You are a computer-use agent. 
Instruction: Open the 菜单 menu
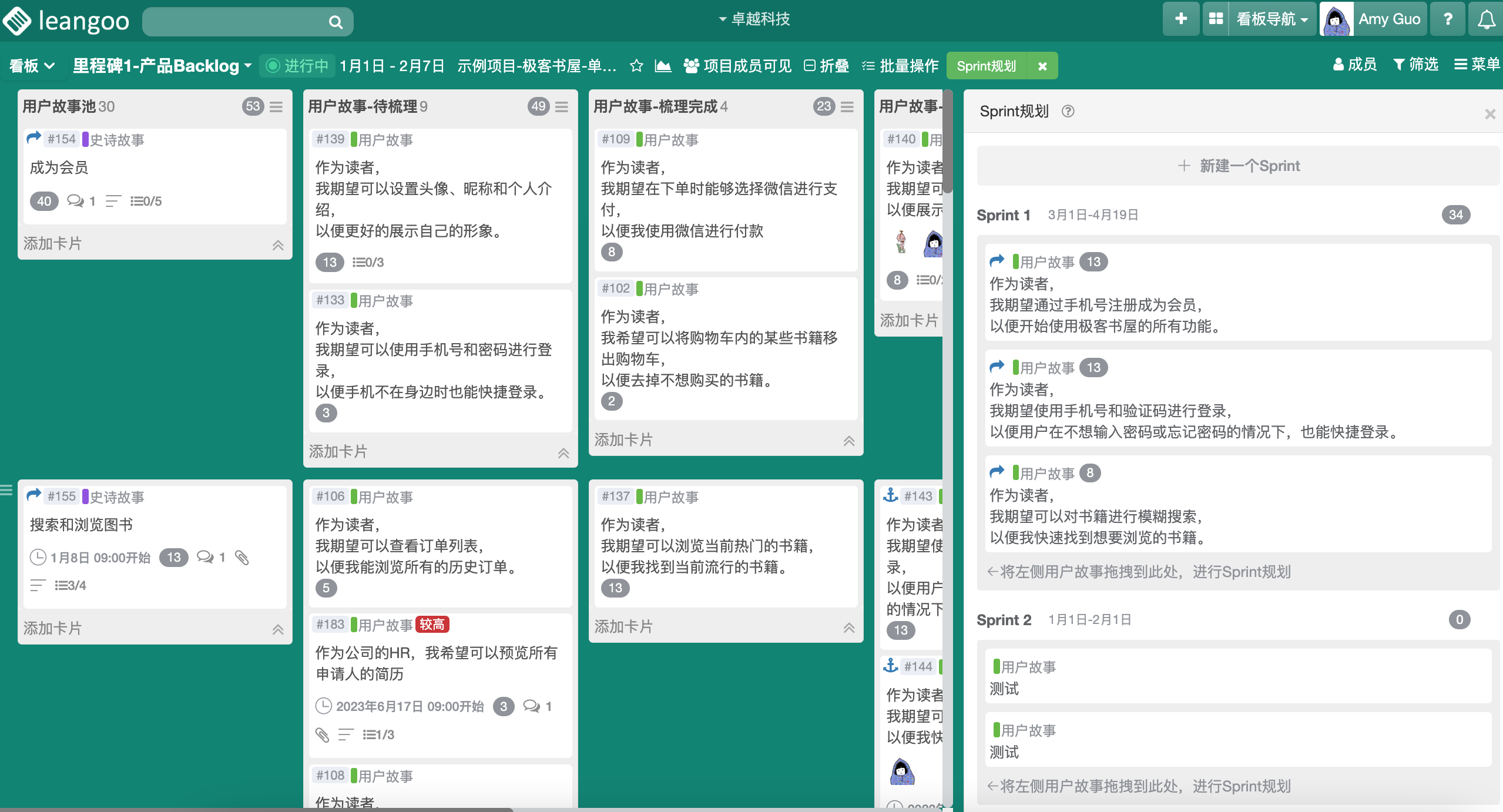[x=1477, y=65]
